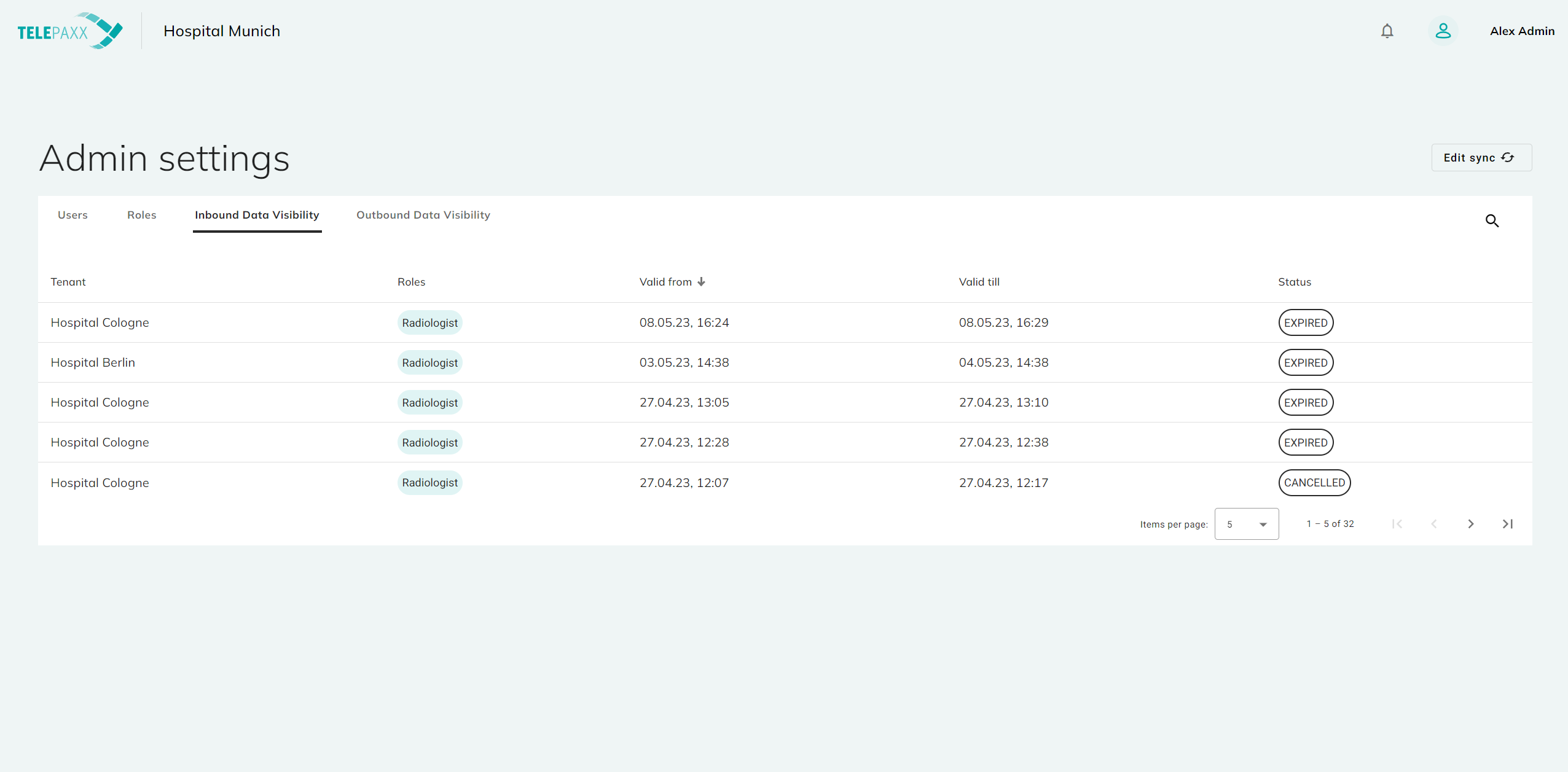Open the table search magnifier
The height and width of the screenshot is (772, 1568).
click(1492, 220)
